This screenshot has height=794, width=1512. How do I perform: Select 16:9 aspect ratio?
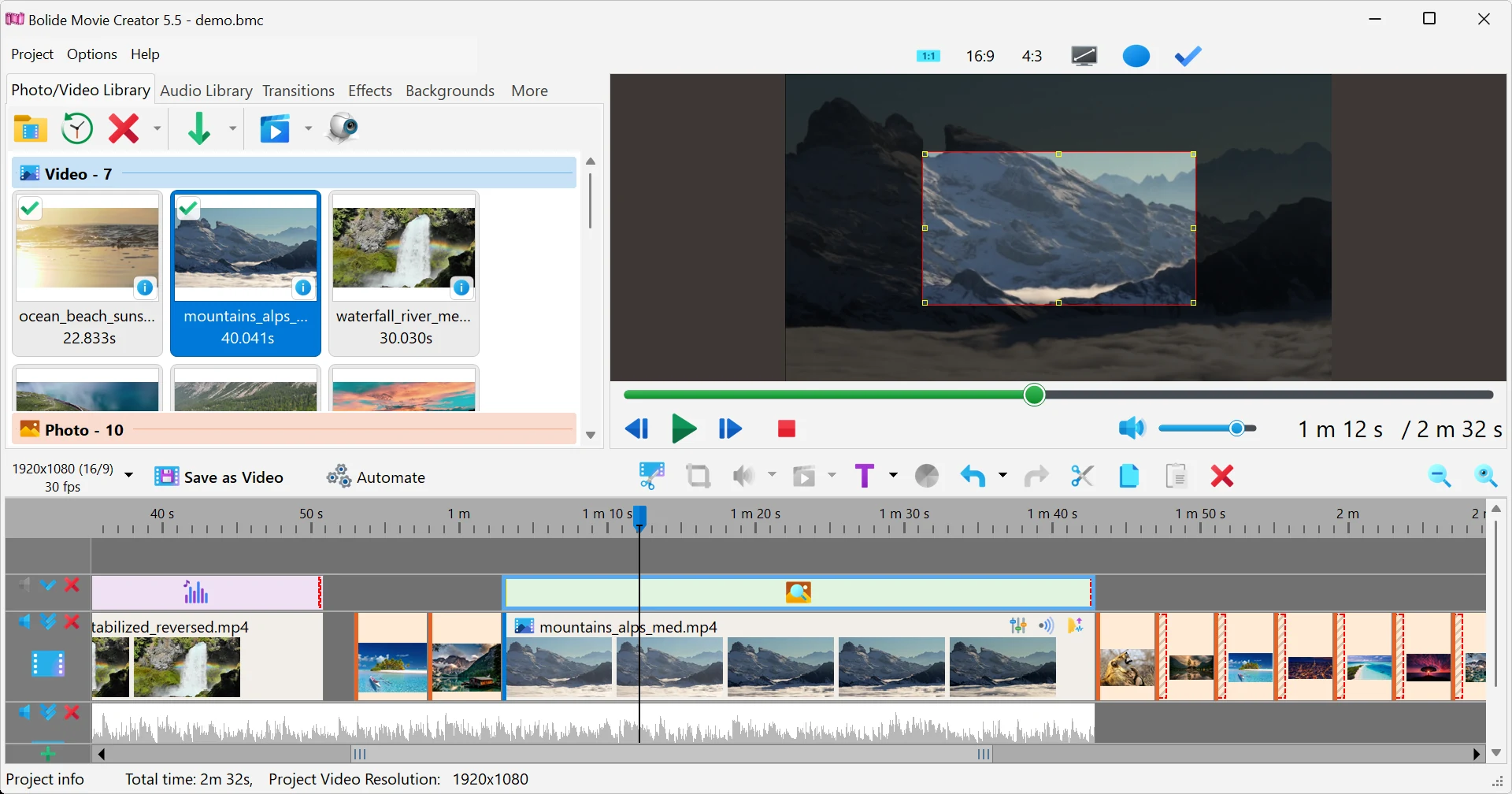click(980, 56)
